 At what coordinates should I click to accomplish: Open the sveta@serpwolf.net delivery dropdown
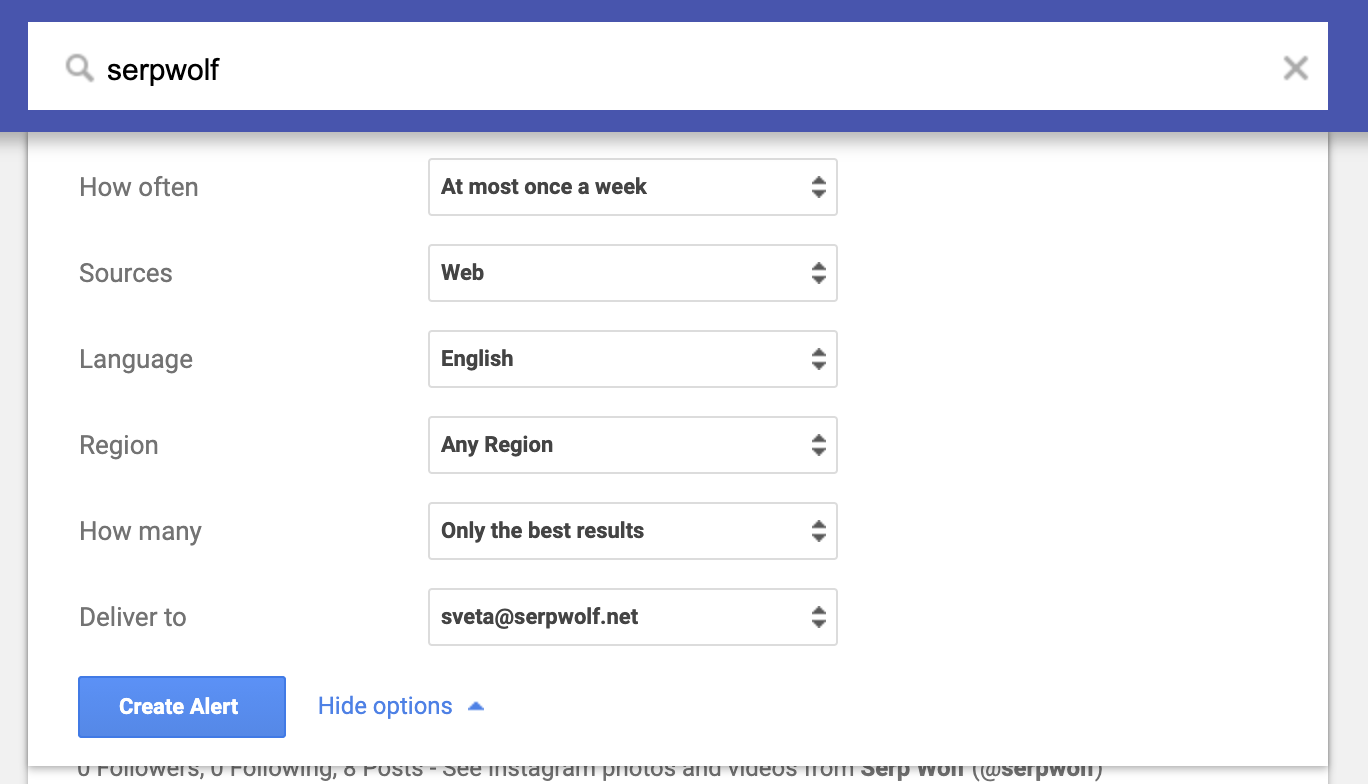point(632,617)
